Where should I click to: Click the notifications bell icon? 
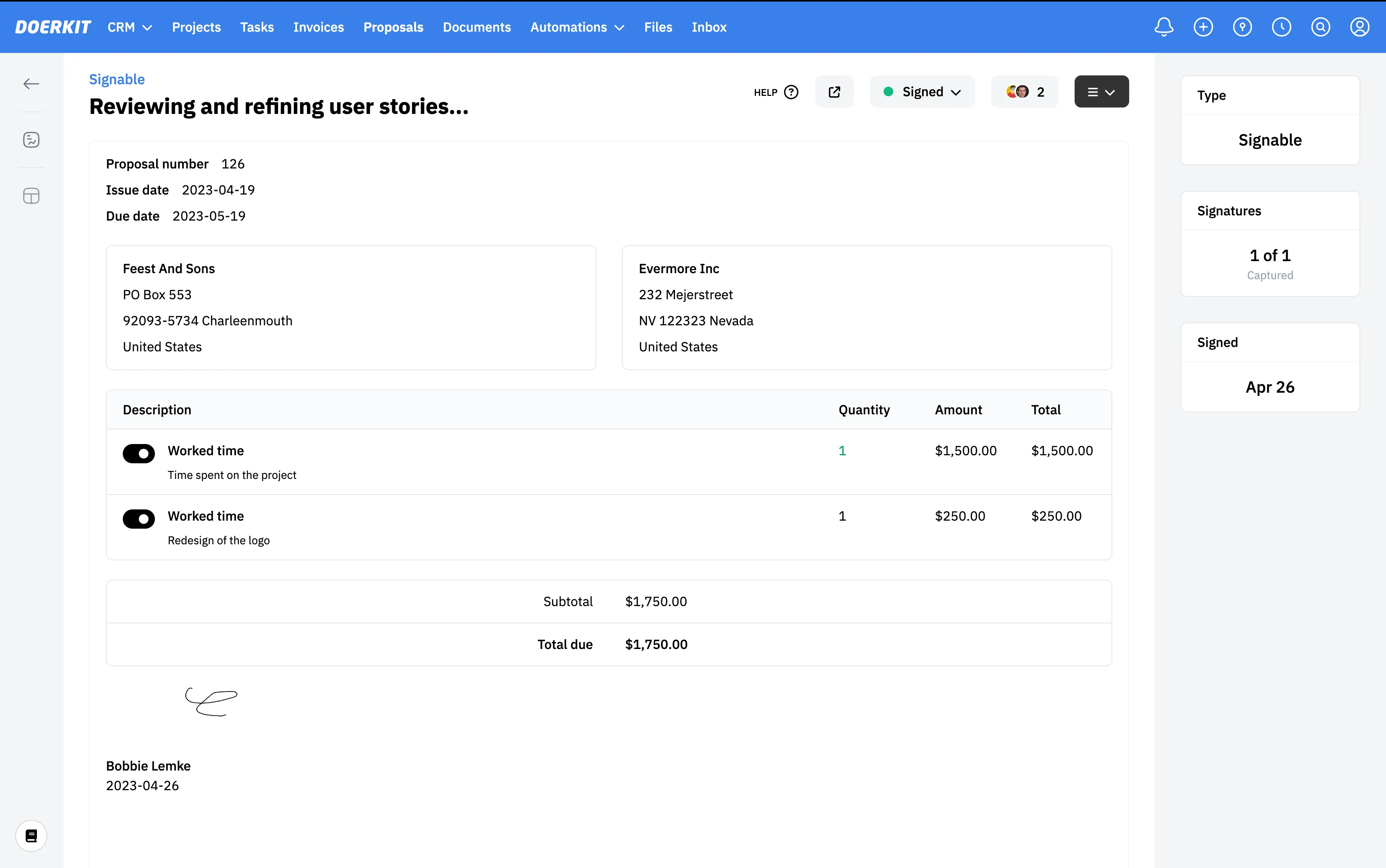tap(1164, 27)
